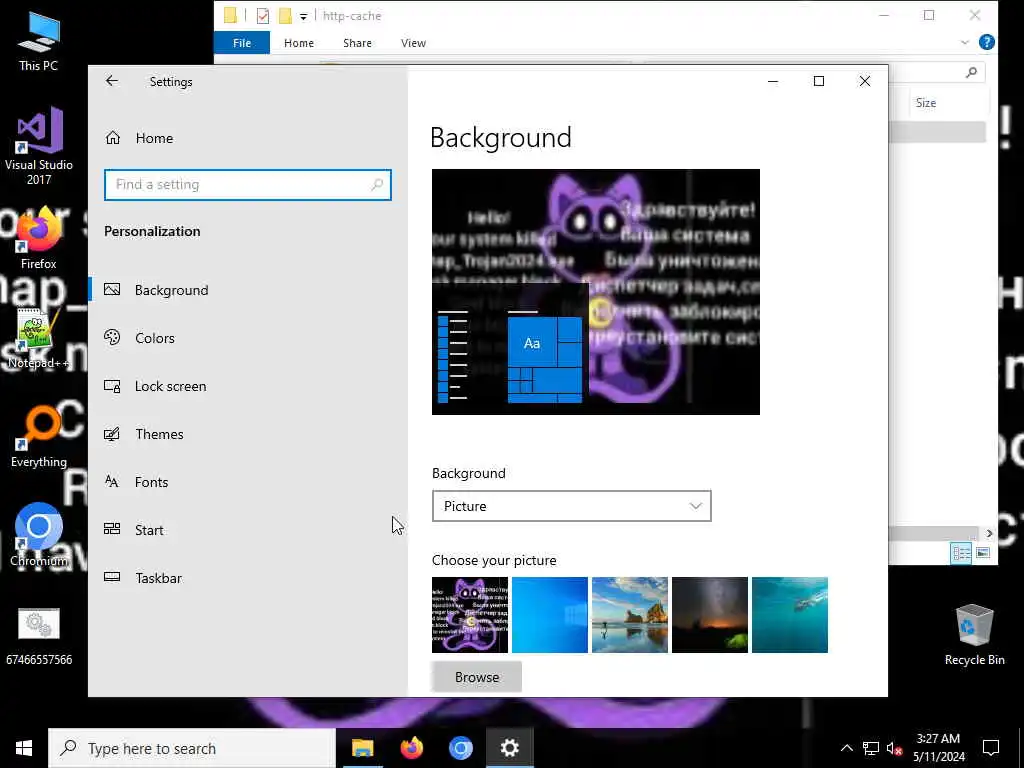Click the Browse button
This screenshot has height=768, width=1024.
477,677
